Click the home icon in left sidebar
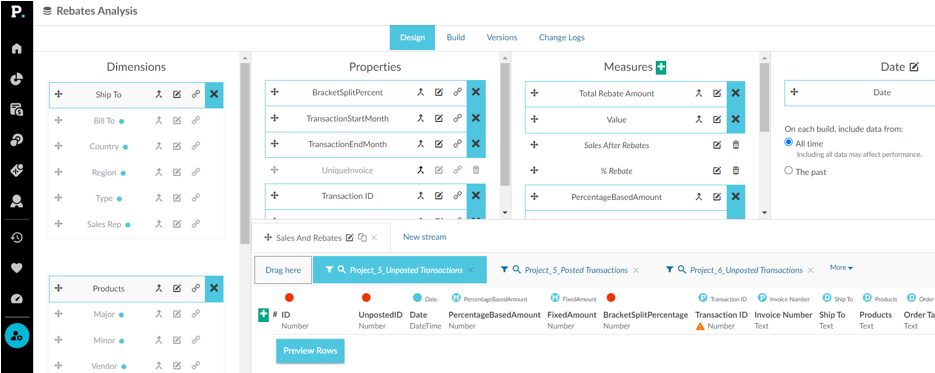 [17, 49]
